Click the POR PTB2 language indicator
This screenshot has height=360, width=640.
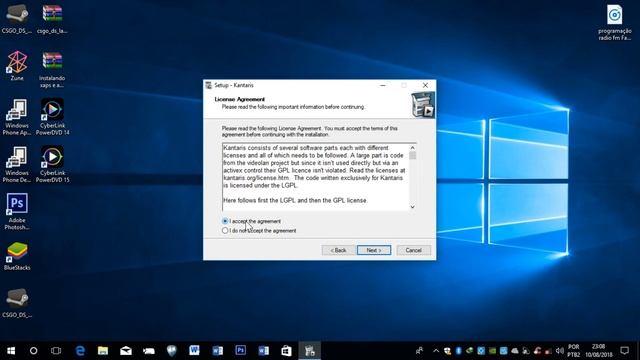coord(573,351)
